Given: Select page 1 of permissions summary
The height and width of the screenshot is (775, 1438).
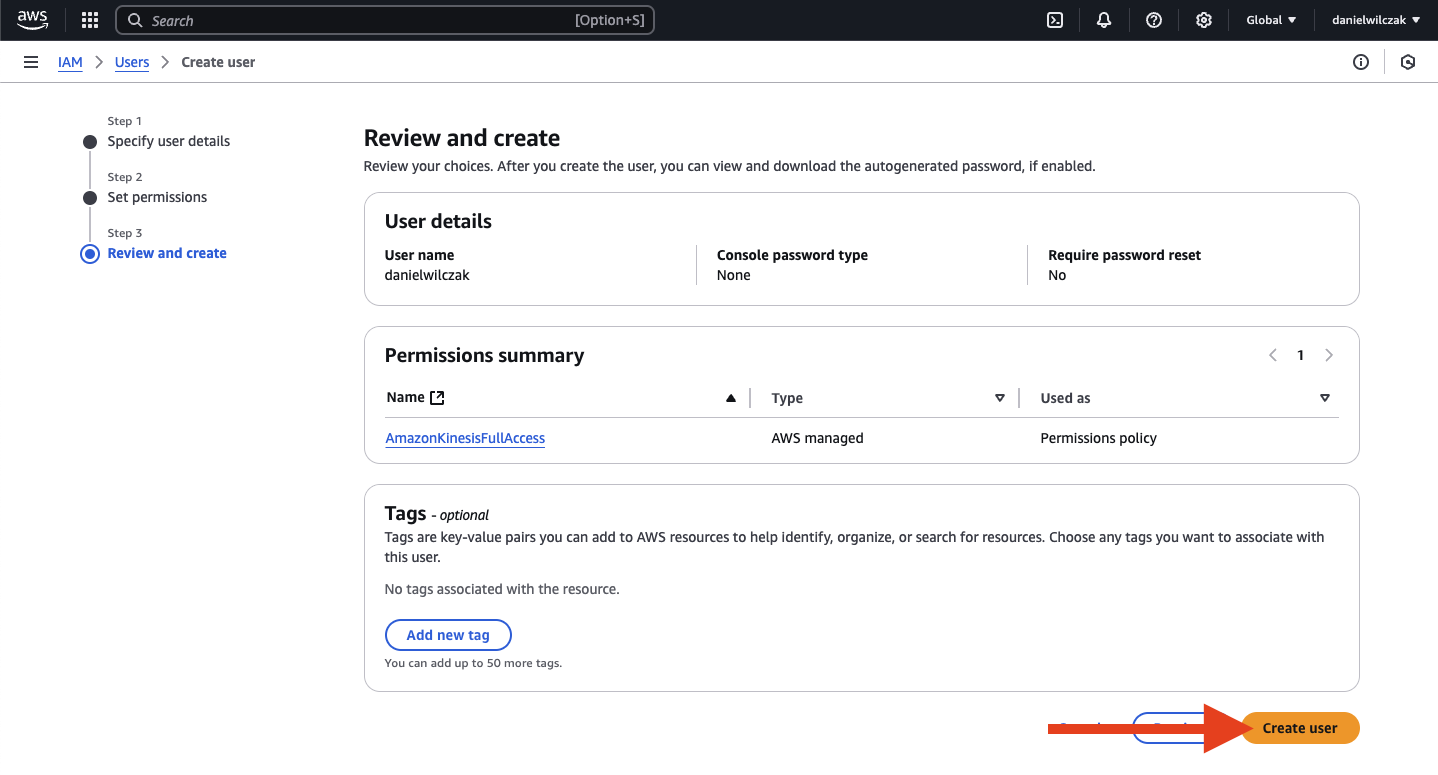Looking at the screenshot, I should point(1301,355).
